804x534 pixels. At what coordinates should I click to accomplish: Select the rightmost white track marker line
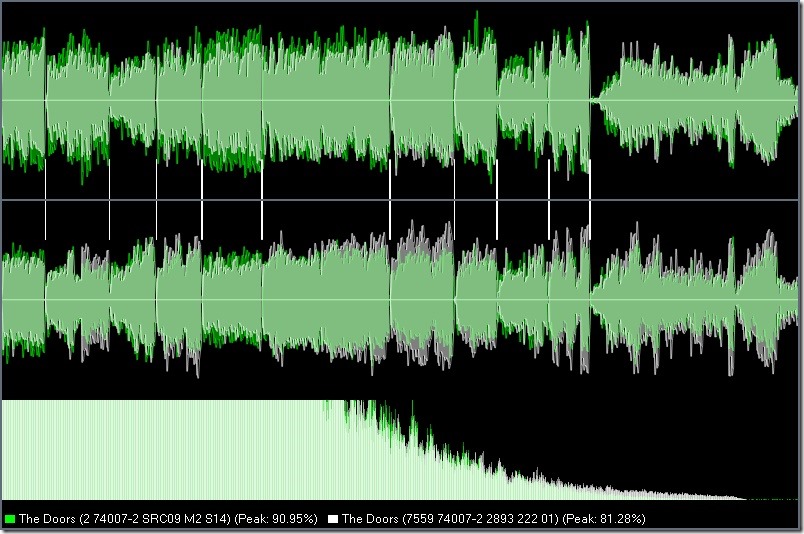pos(590,200)
